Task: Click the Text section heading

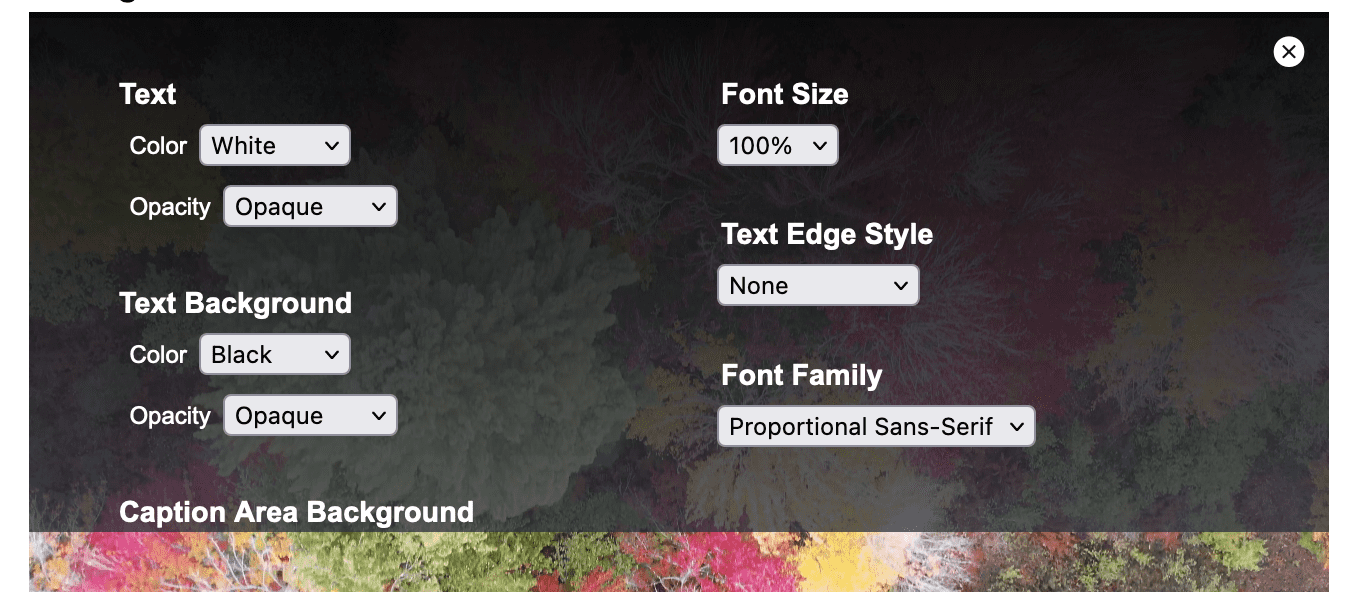Action: coord(147,94)
